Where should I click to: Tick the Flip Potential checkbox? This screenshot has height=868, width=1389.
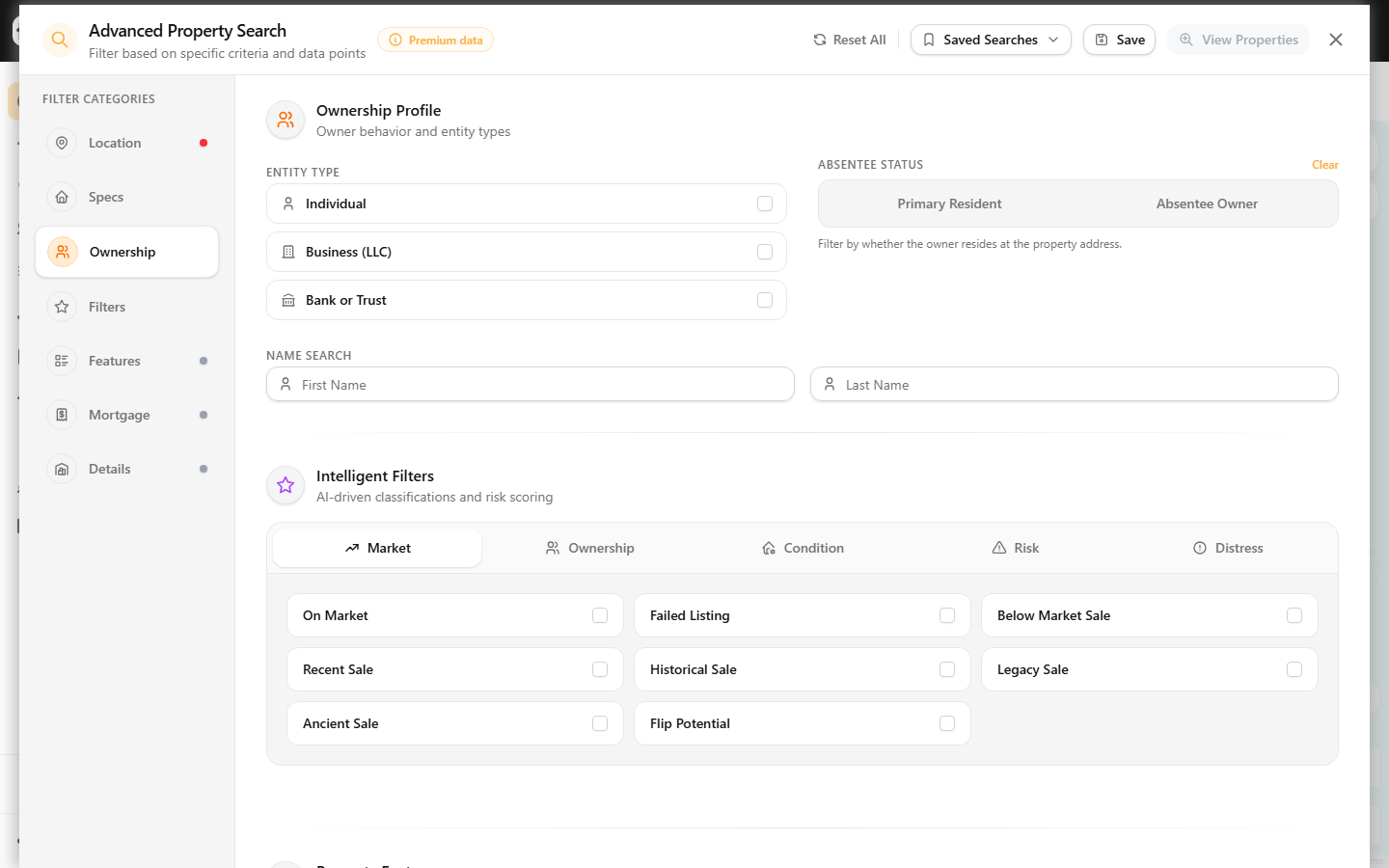click(x=947, y=723)
